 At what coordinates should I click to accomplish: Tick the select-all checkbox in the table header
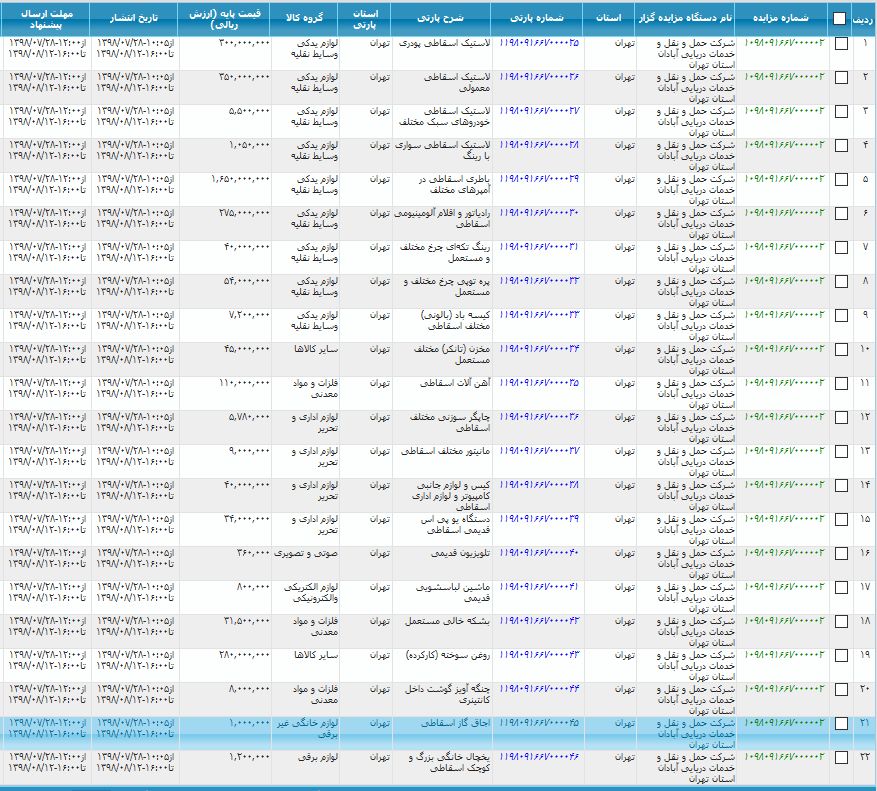point(840,19)
